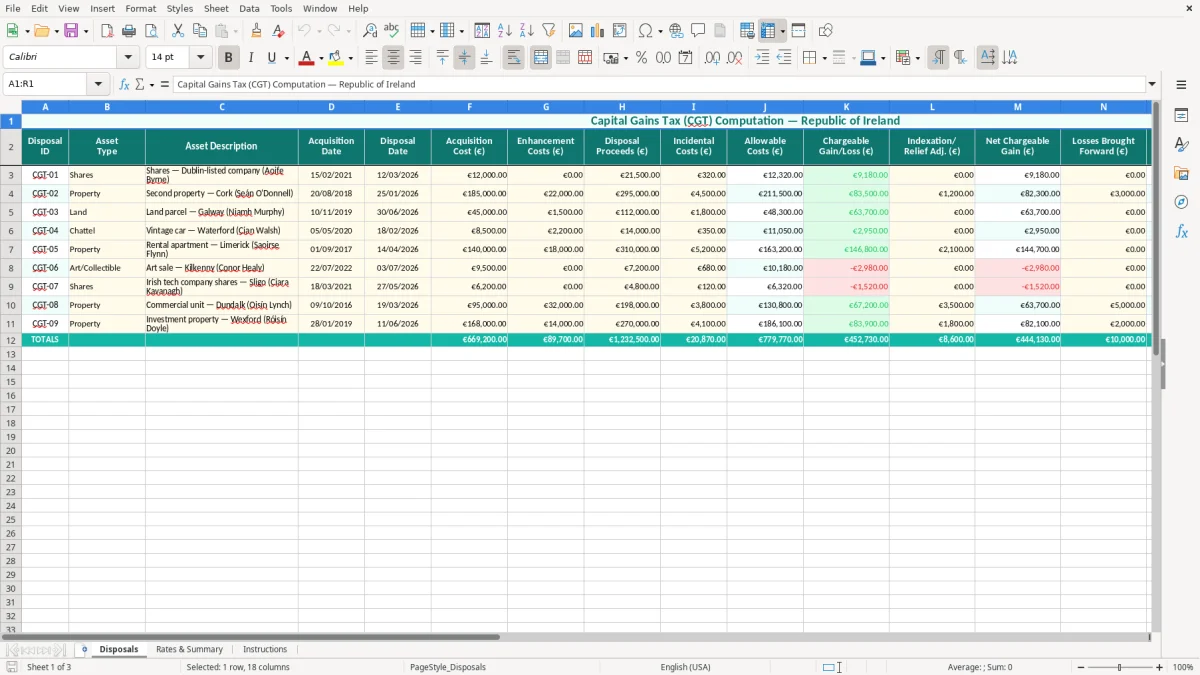Image resolution: width=1200 pixels, height=675 pixels.
Task: Cut selection with scissors icon
Action: 178,31
